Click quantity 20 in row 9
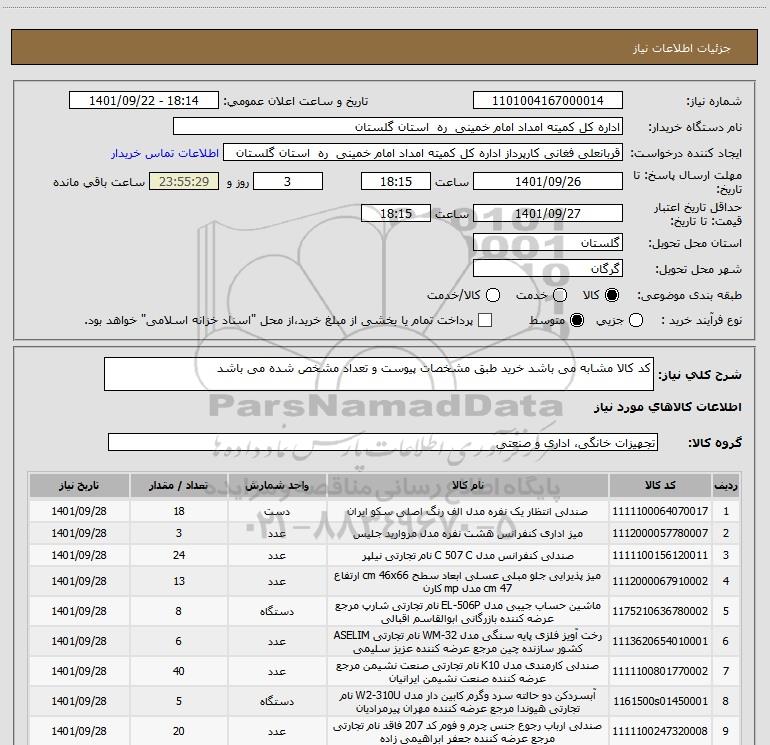This screenshot has height=745, width=770. coord(179,731)
